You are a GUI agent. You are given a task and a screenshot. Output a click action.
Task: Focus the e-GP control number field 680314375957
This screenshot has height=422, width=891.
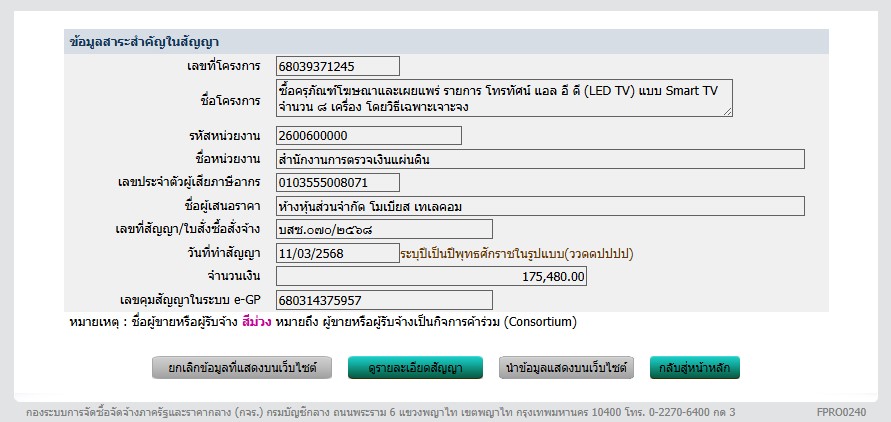click(384, 300)
